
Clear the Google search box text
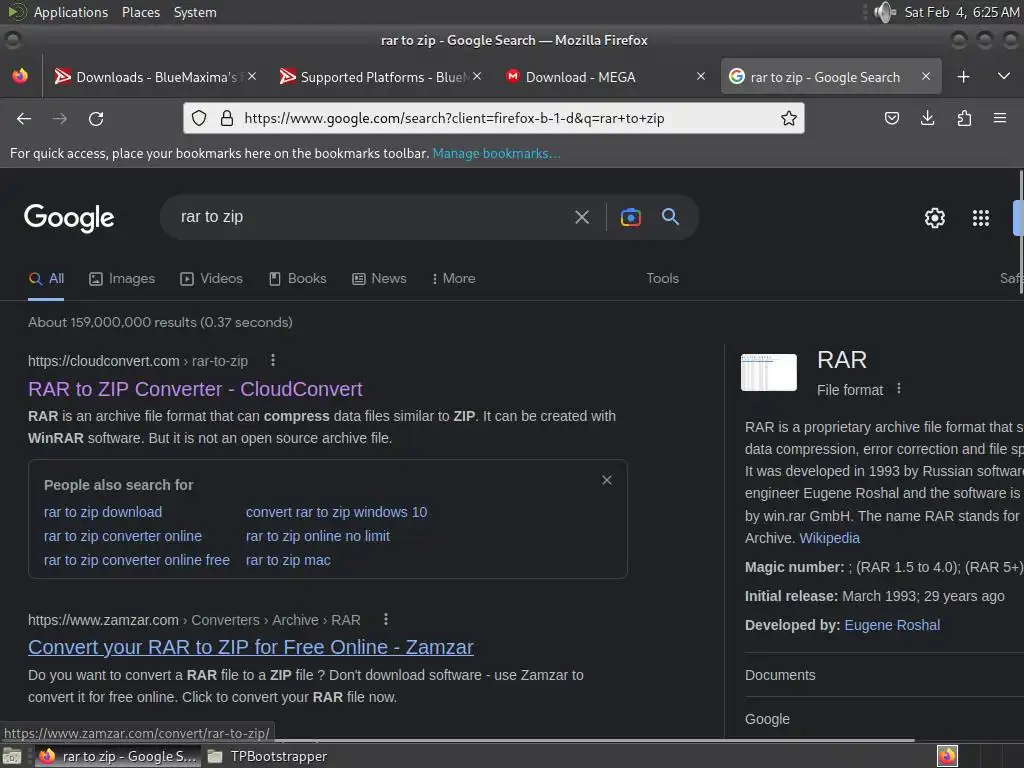pyautogui.click(x=582, y=217)
